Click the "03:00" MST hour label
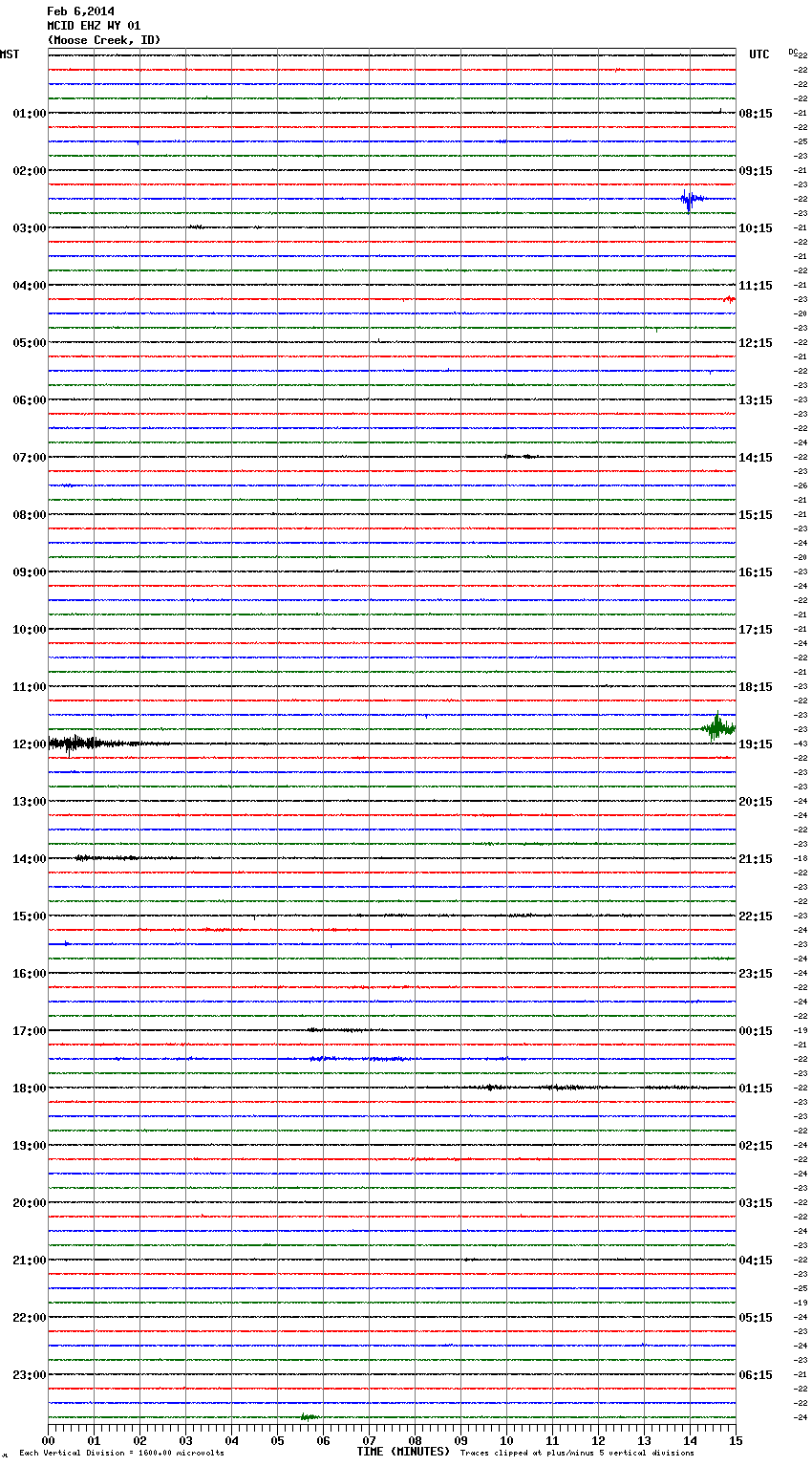This screenshot has height=1466, width=812. pos(30,228)
